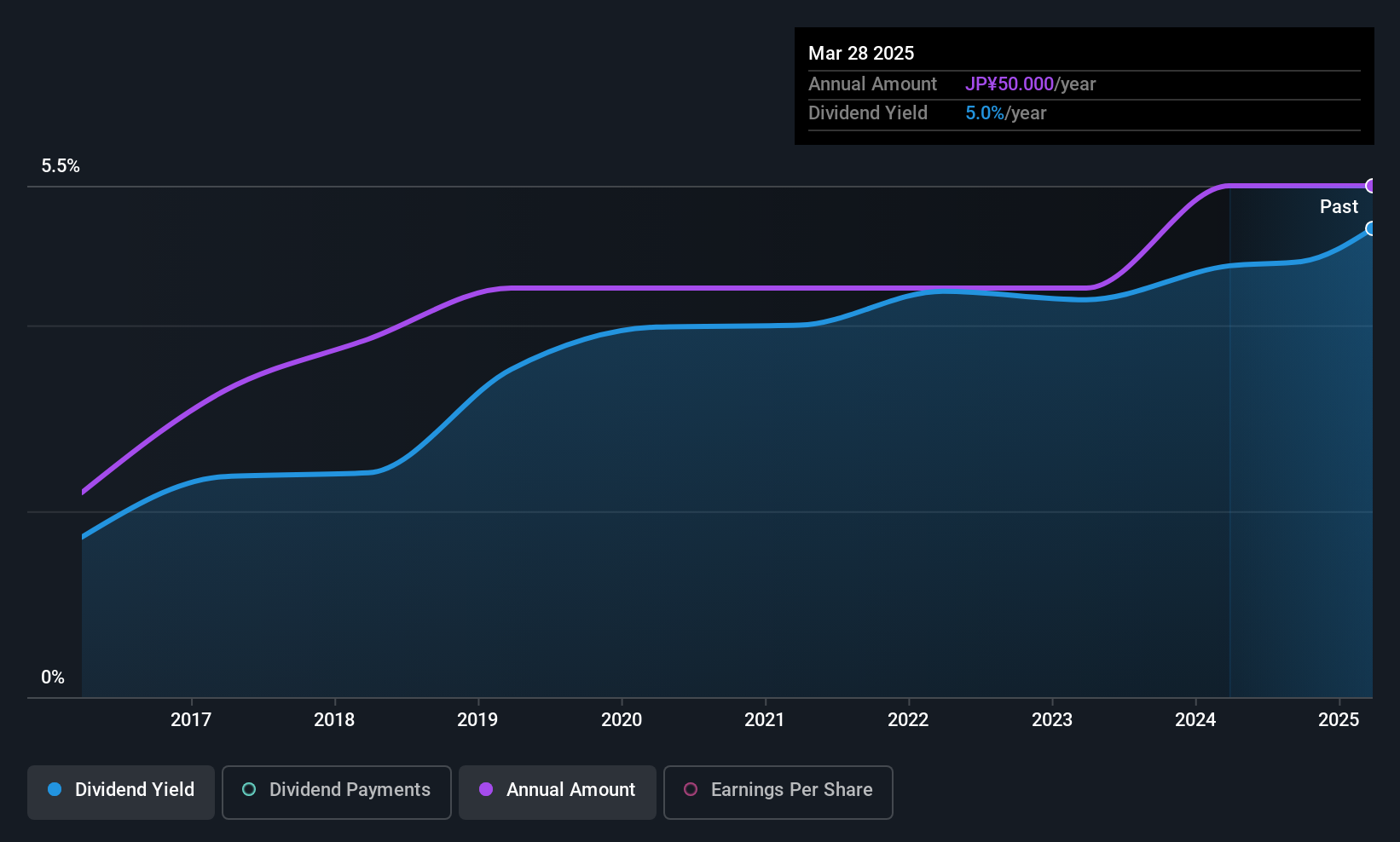The width and height of the screenshot is (1400, 842).
Task: Click the 0% y-axis label
Action: pos(53,678)
